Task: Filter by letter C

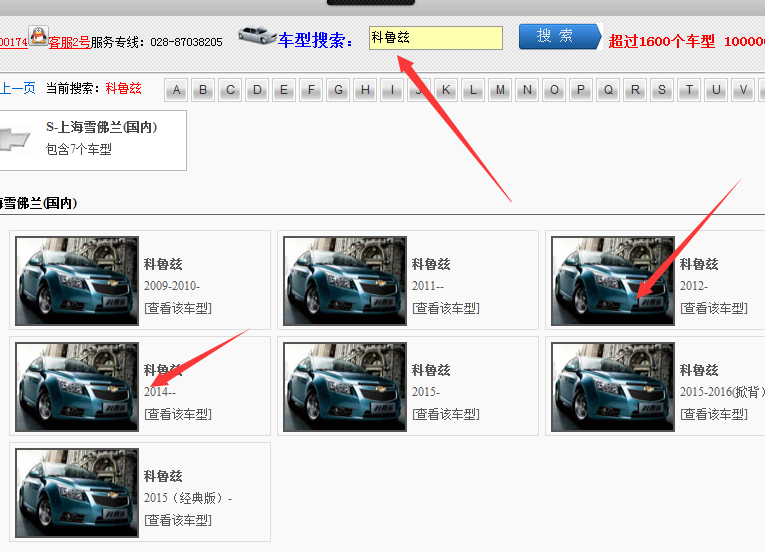Action: point(230,90)
